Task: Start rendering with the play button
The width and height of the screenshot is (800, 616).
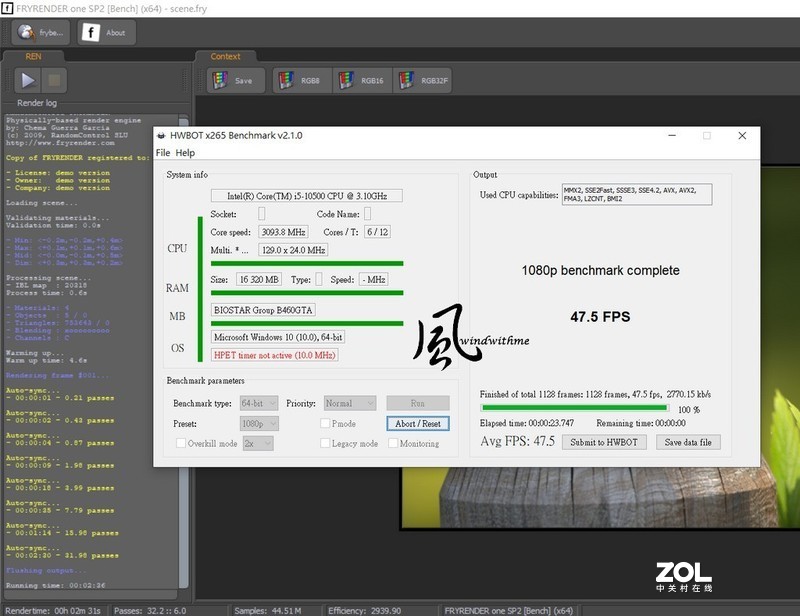Action: [x=28, y=80]
